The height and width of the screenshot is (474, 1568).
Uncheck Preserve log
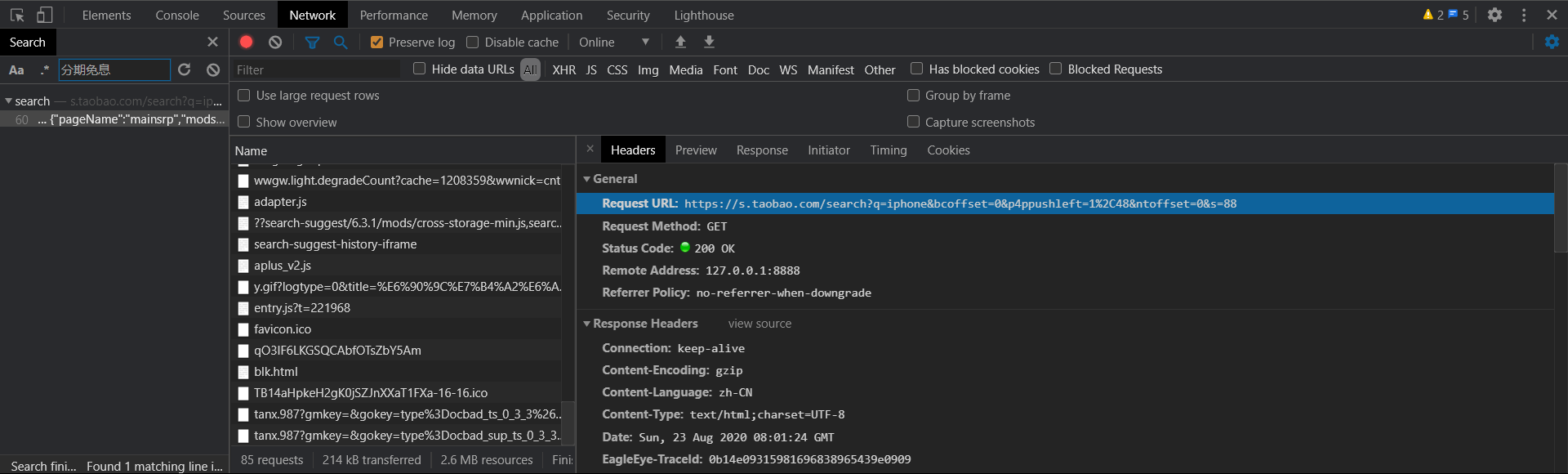click(376, 42)
